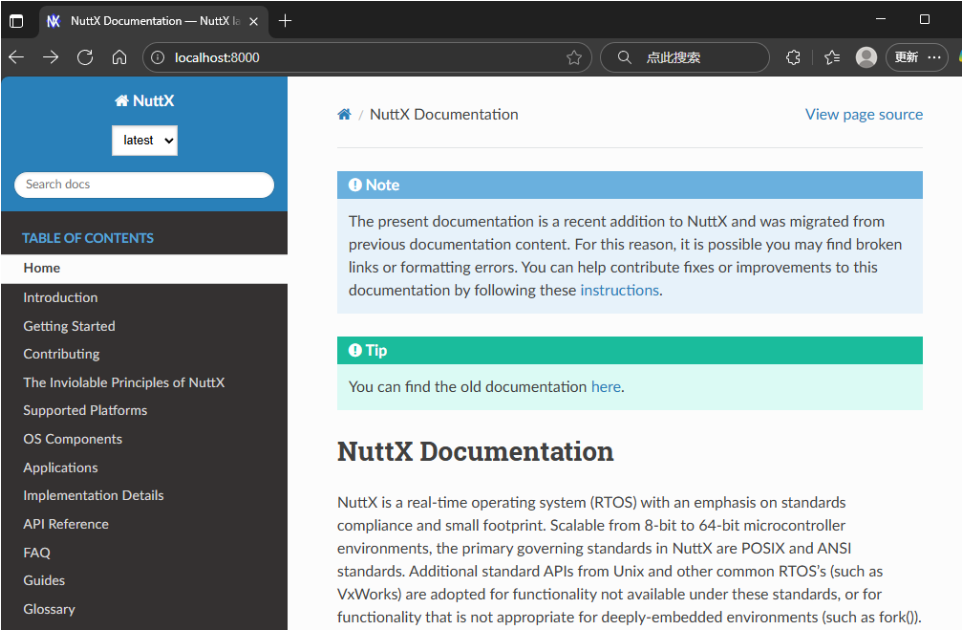Follow the here link in Tip
This screenshot has height=630, width=963.
click(606, 387)
